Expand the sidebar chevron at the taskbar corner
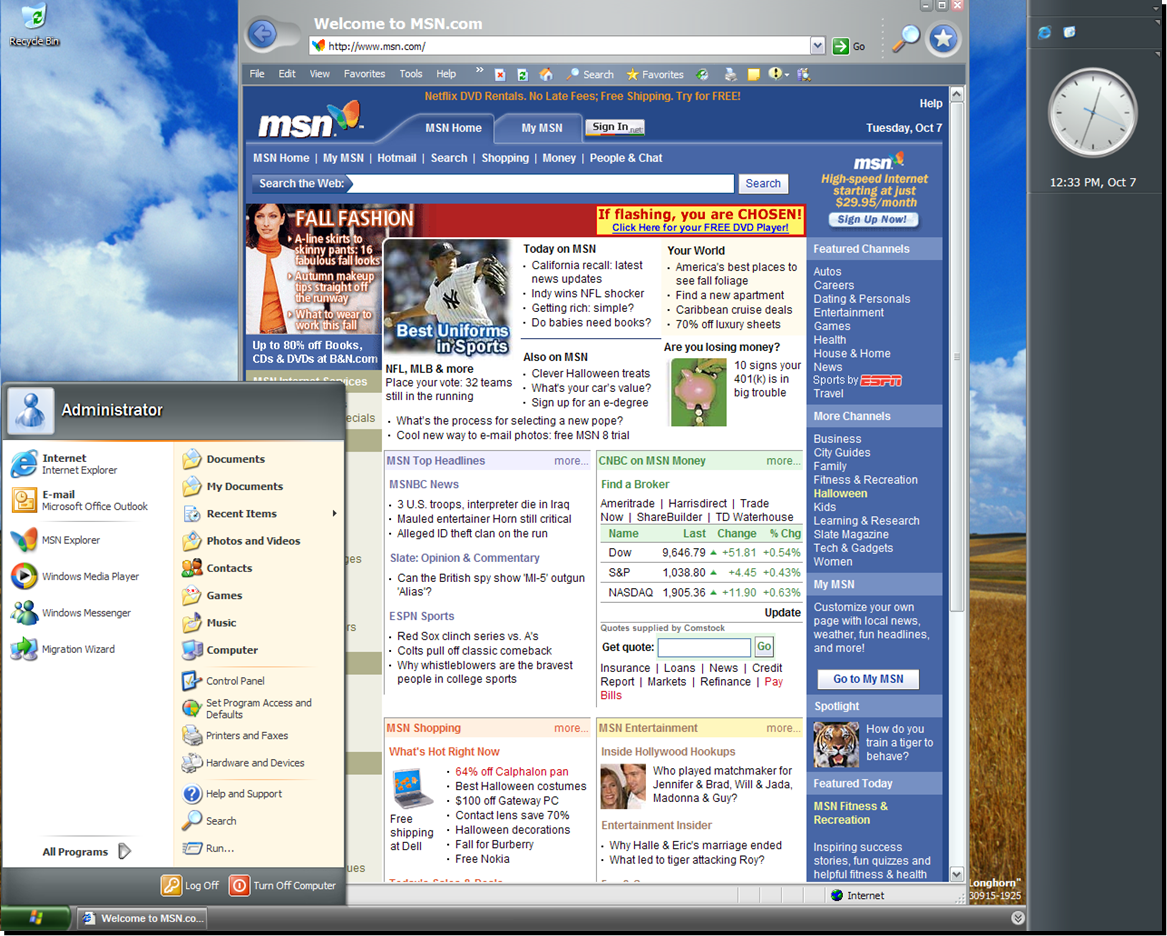Screen dimensions: 1167x936 pyautogui.click(x=1017, y=918)
